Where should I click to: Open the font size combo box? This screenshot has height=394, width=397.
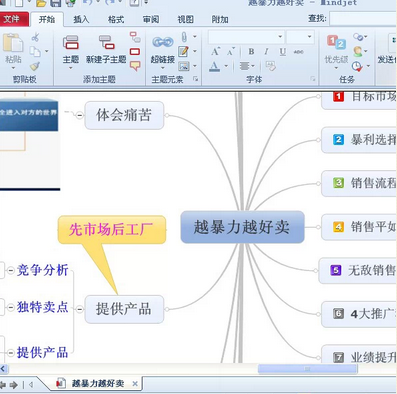300,37
